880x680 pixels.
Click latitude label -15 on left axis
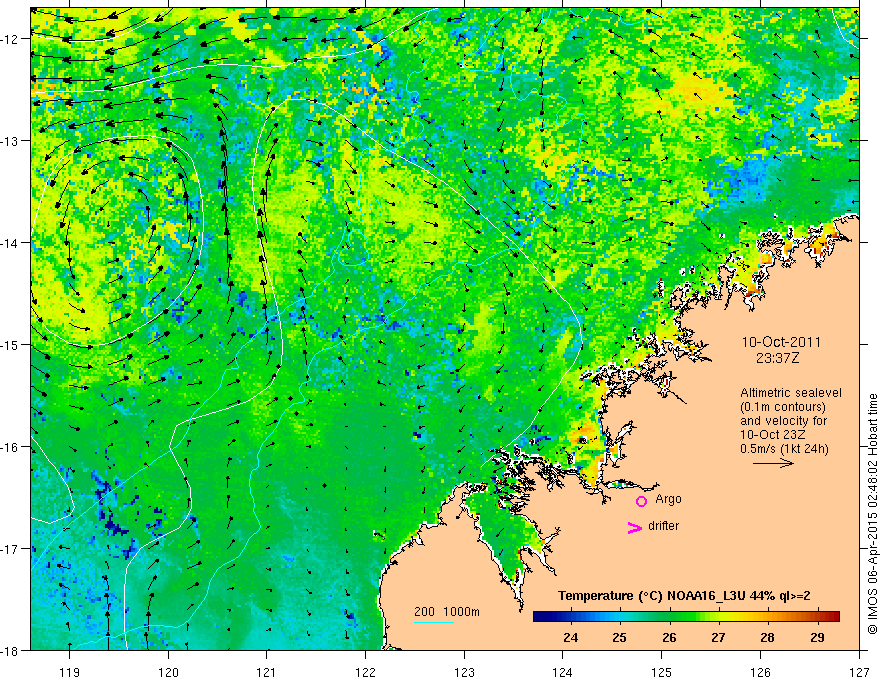pyautogui.click(x=9, y=345)
